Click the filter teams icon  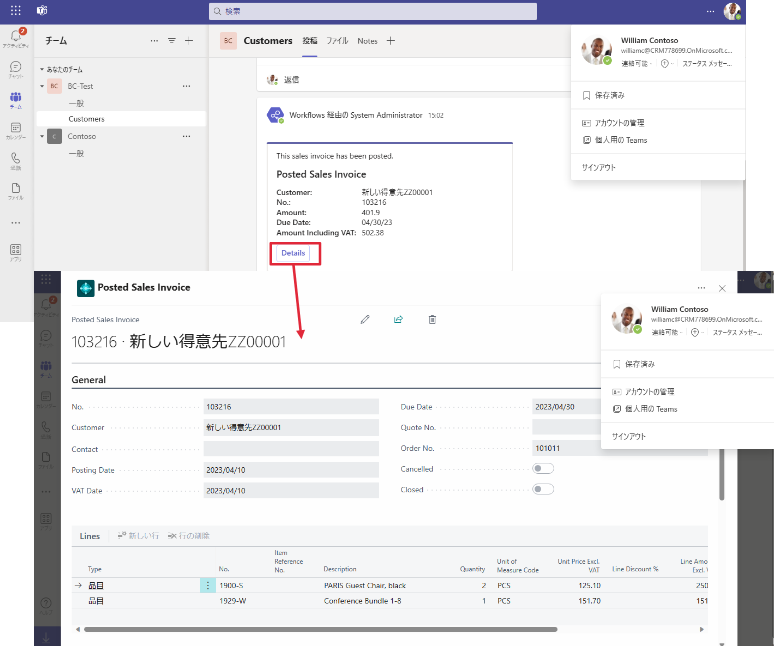172,40
